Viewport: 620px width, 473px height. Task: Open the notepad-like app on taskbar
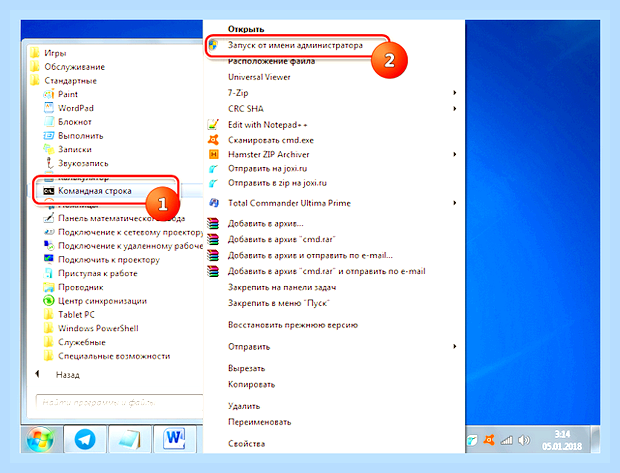(130, 438)
